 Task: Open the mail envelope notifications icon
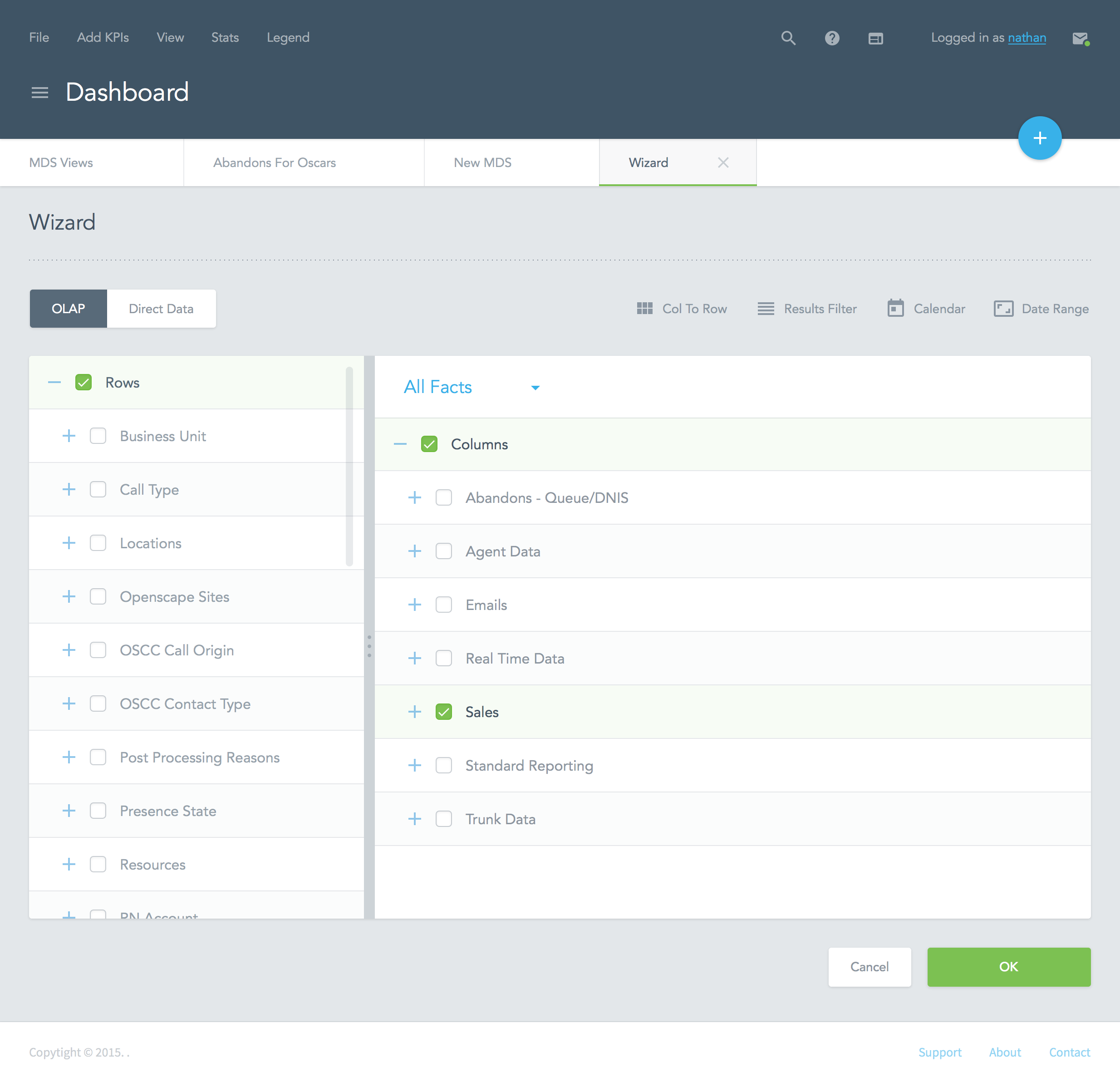[1080, 38]
